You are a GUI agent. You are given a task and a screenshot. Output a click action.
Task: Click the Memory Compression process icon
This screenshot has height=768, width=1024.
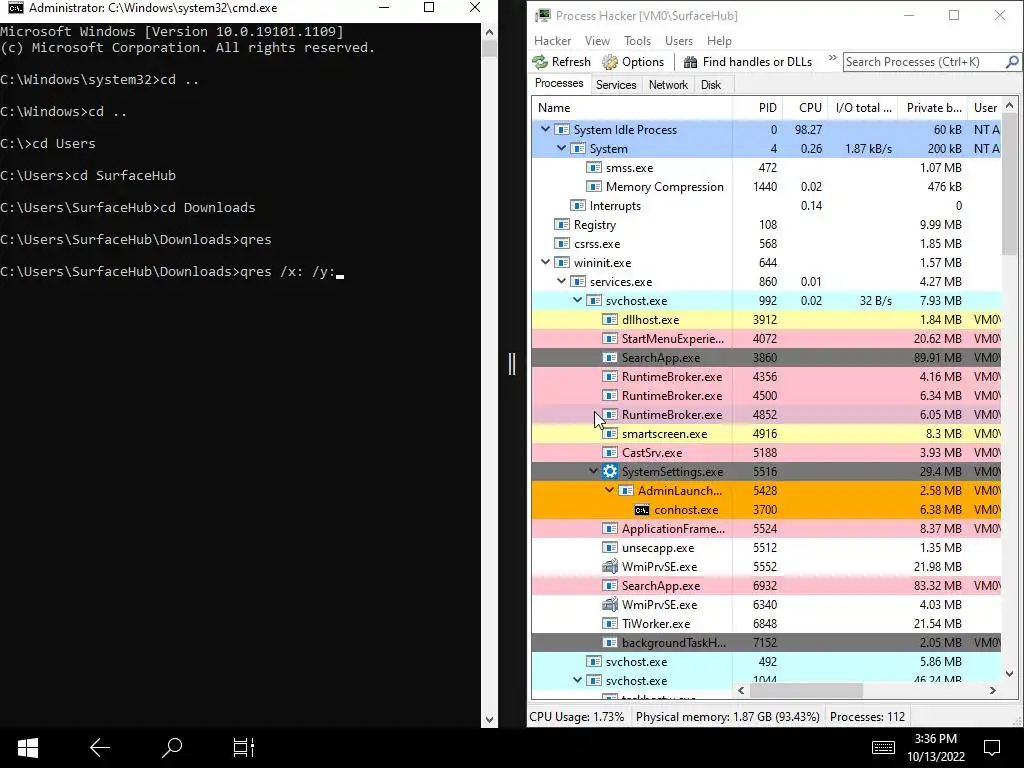click(x=594, y=187)
